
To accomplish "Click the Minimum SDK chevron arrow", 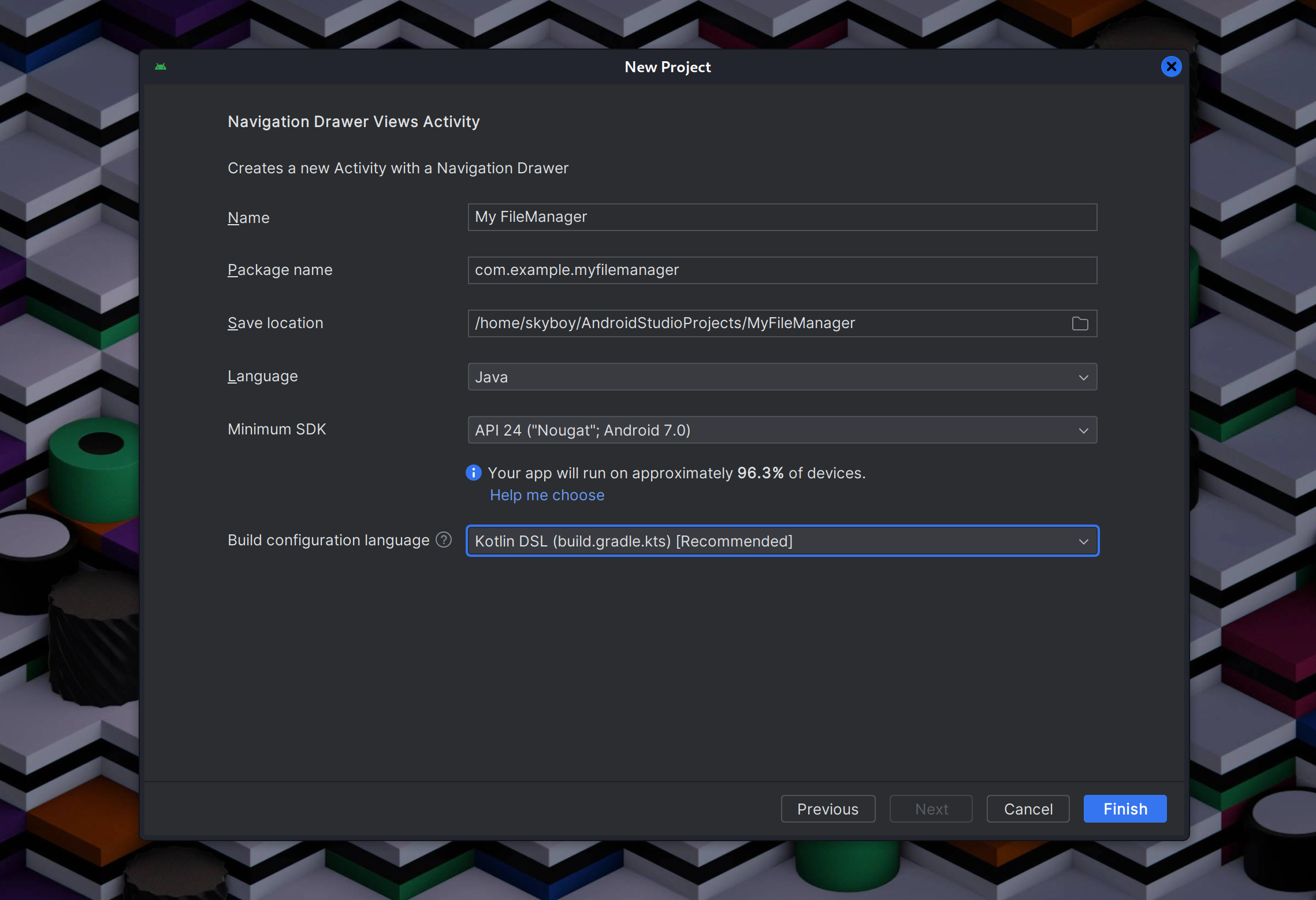I will [1083, 430].
